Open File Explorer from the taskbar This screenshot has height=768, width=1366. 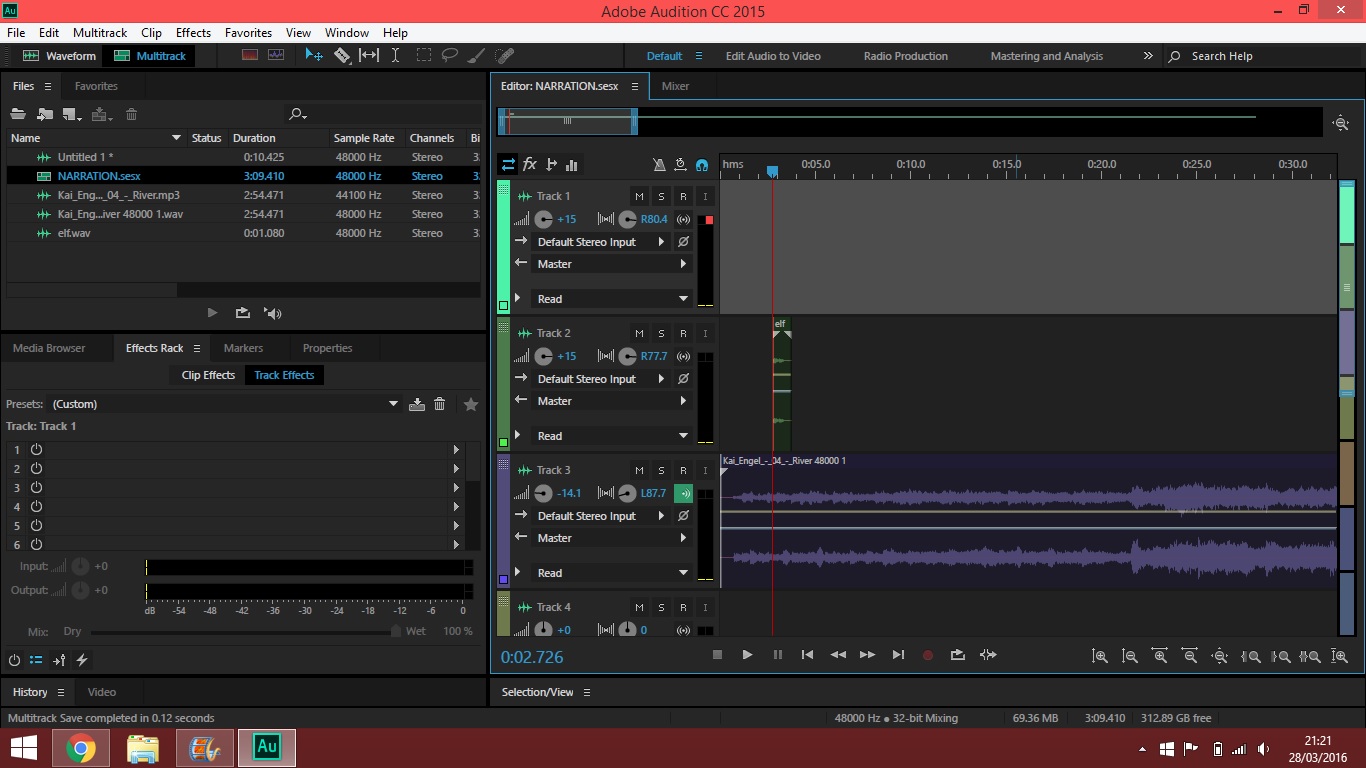tap(143, 747)
